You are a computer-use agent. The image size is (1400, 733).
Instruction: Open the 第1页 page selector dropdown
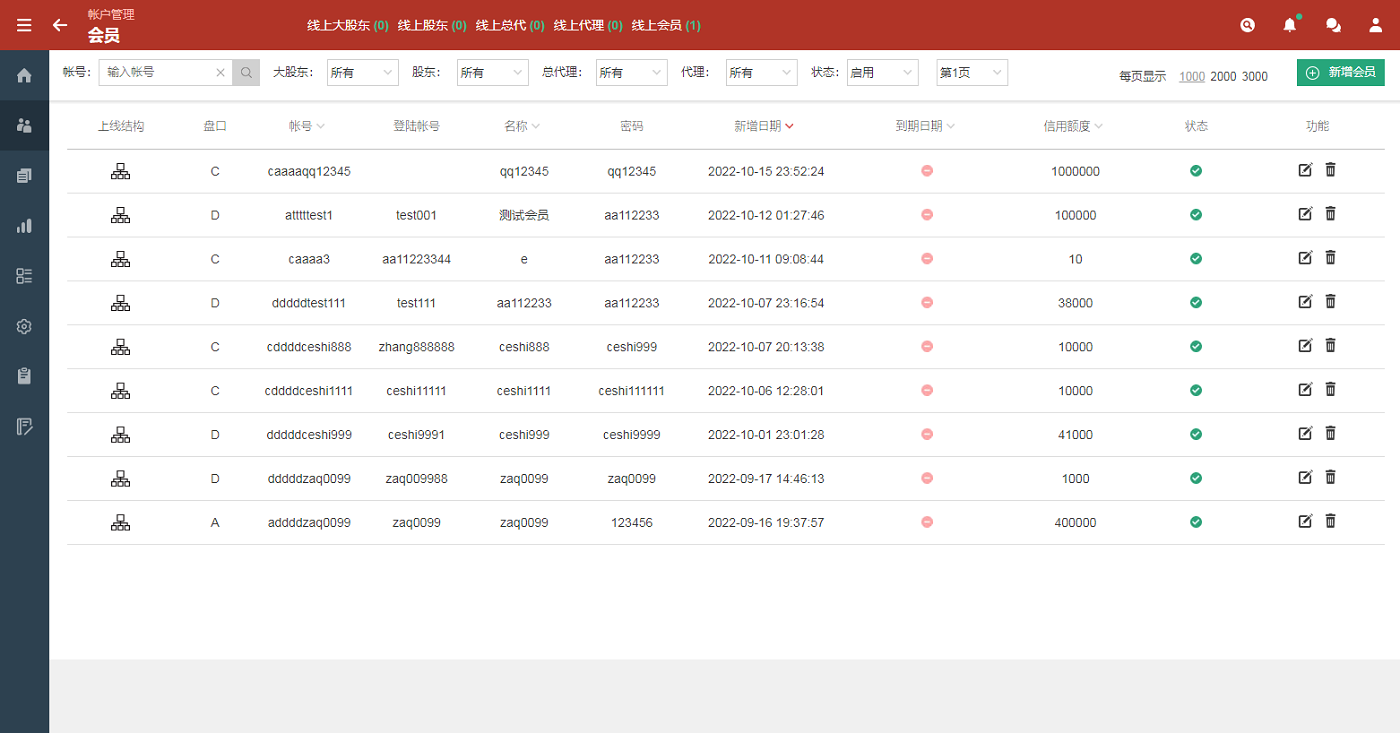(971, 72)
